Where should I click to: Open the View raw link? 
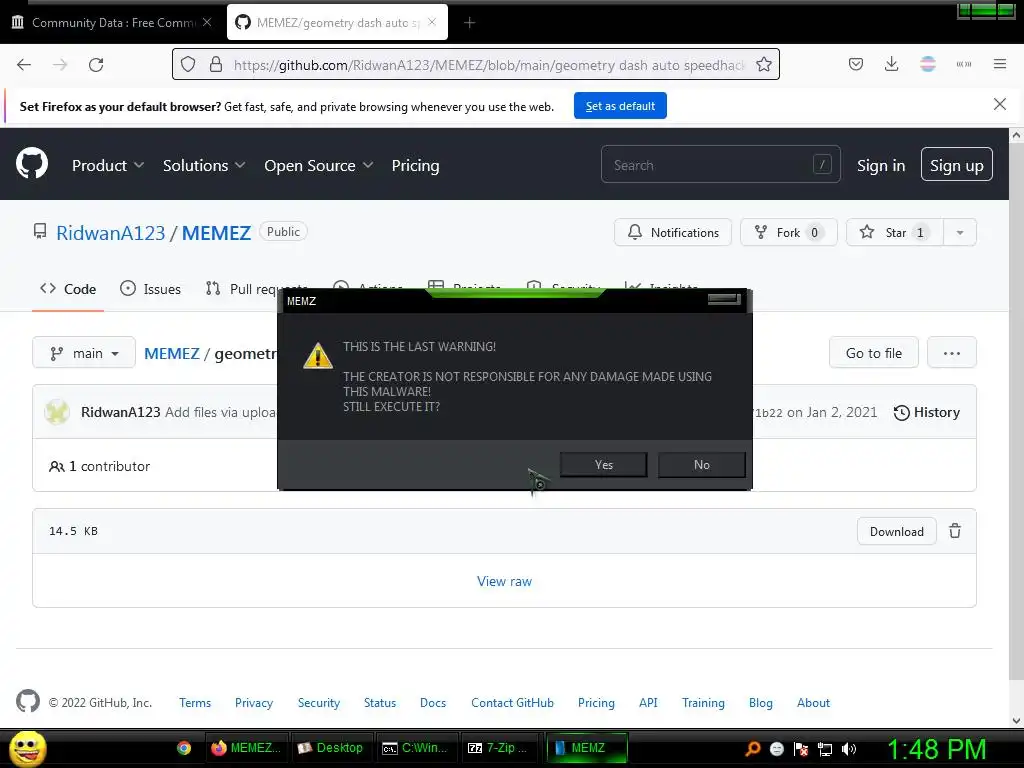(504, 581)
